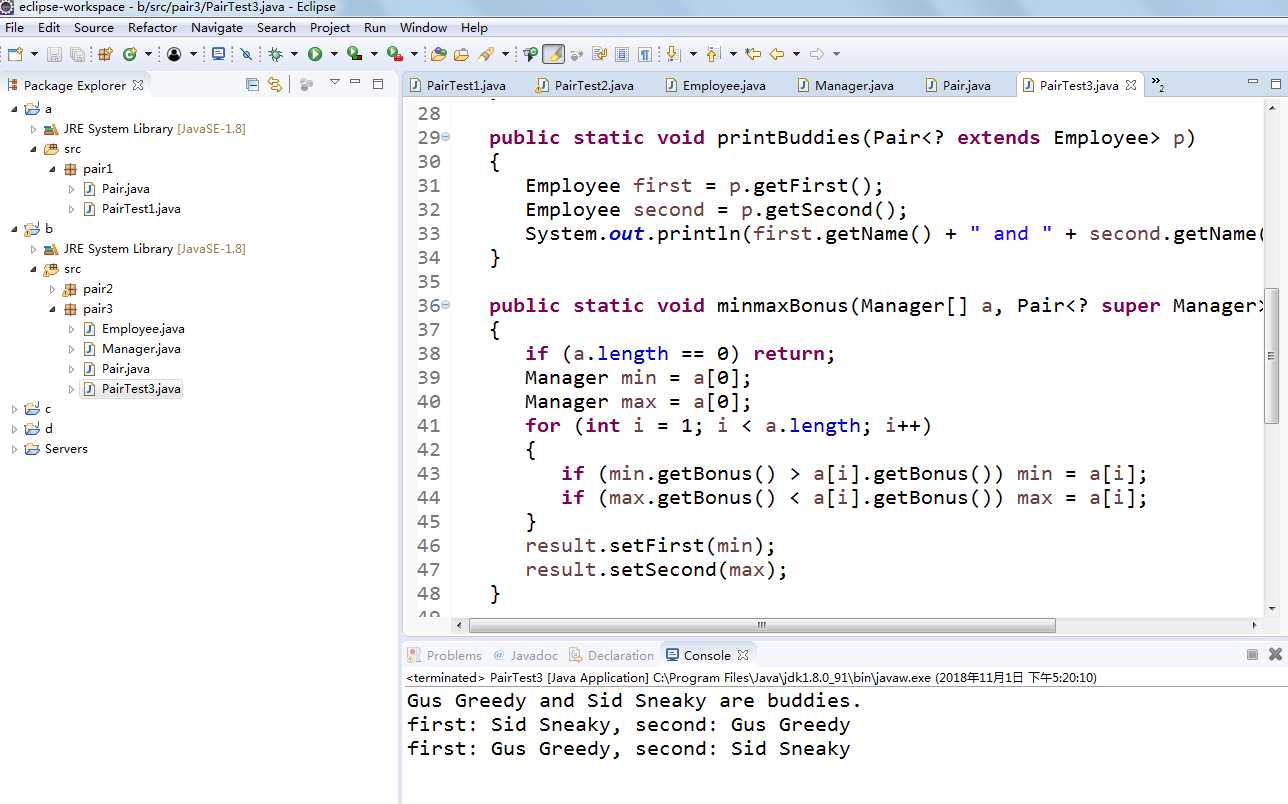Toggle Link with Editor in Package Explorer
1288x804 pixels.
tap(275, 85)
